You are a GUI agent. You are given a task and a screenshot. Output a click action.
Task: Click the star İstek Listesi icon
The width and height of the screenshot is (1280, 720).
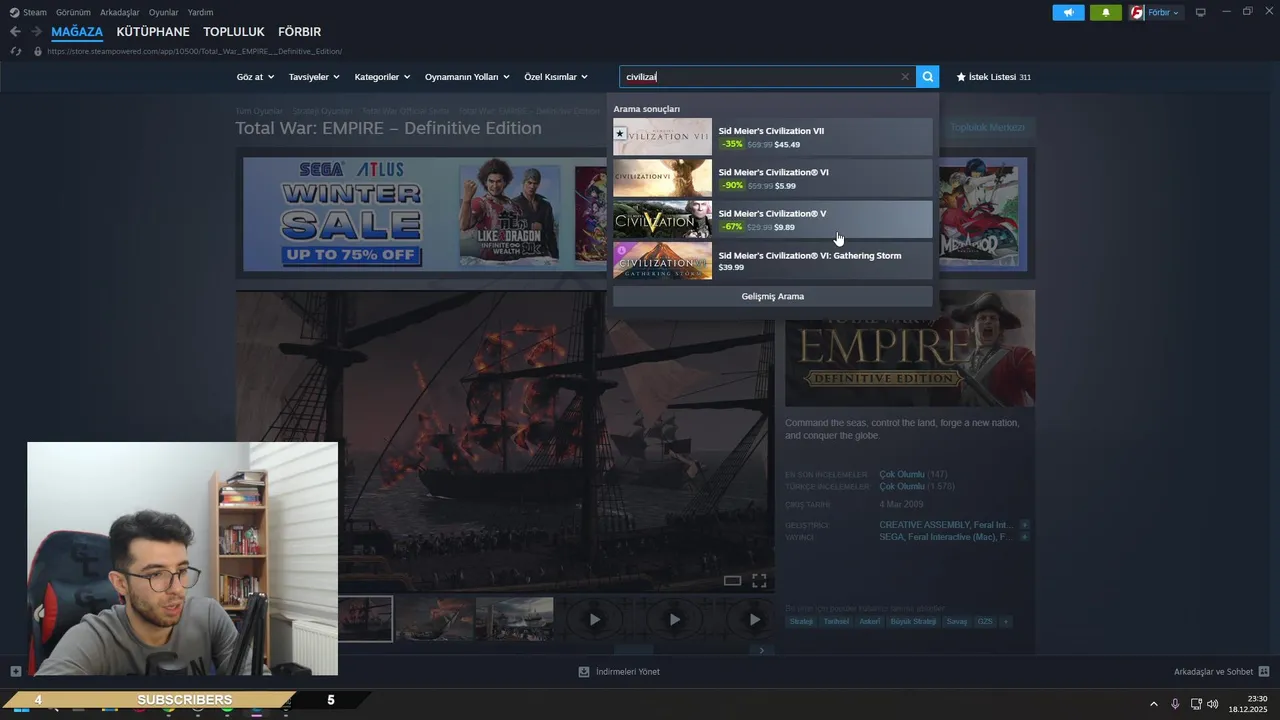(x=961, y=77)
